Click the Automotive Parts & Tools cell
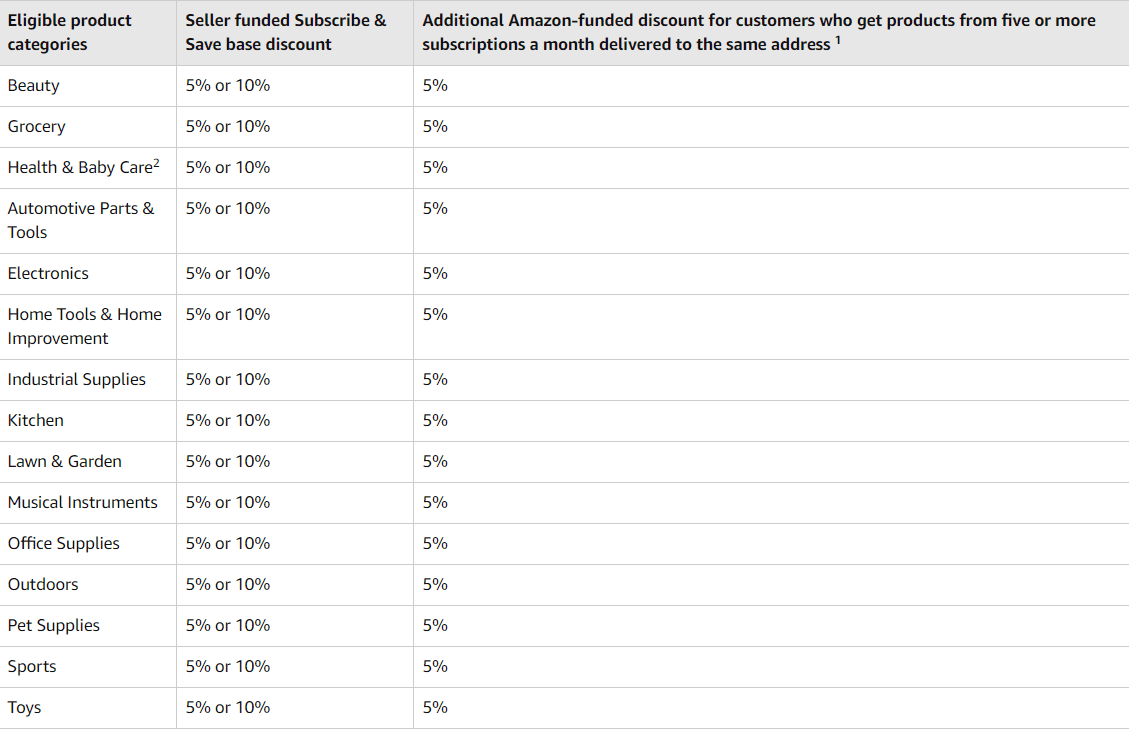The height and width of the screenshot is (731, 1129). (x=81, y=220)
